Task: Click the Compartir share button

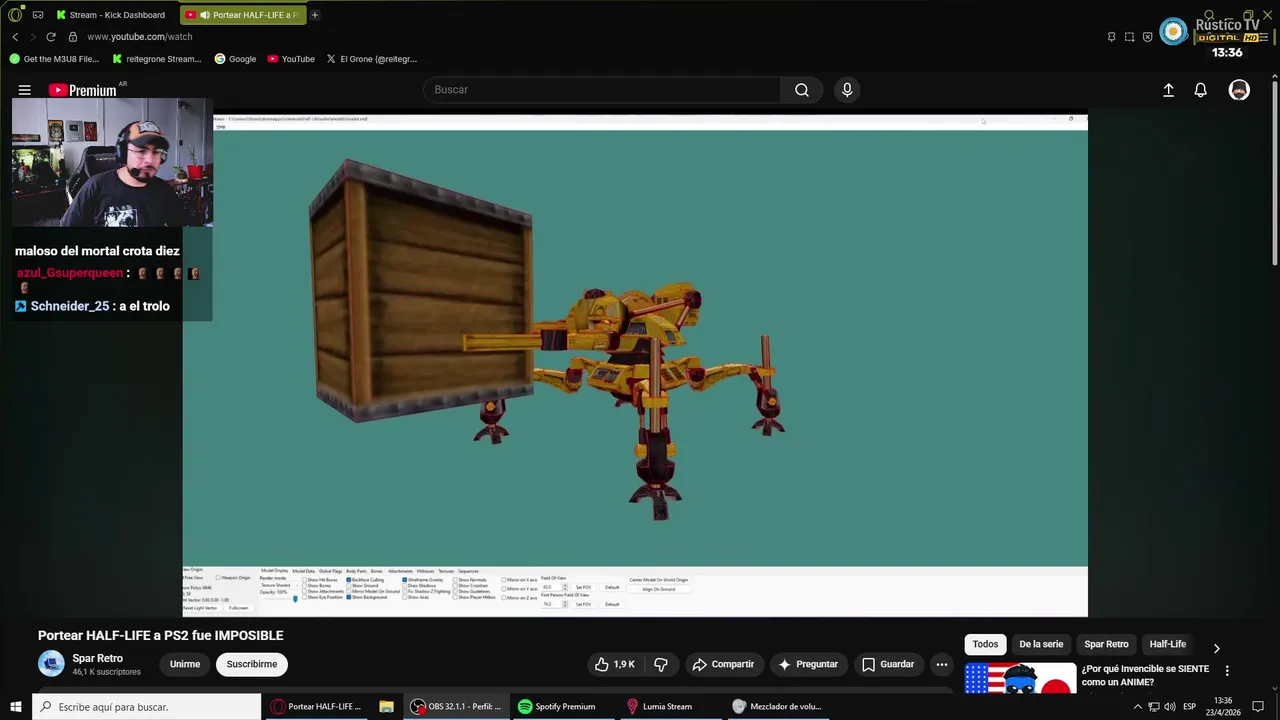Action: [723, 664]
